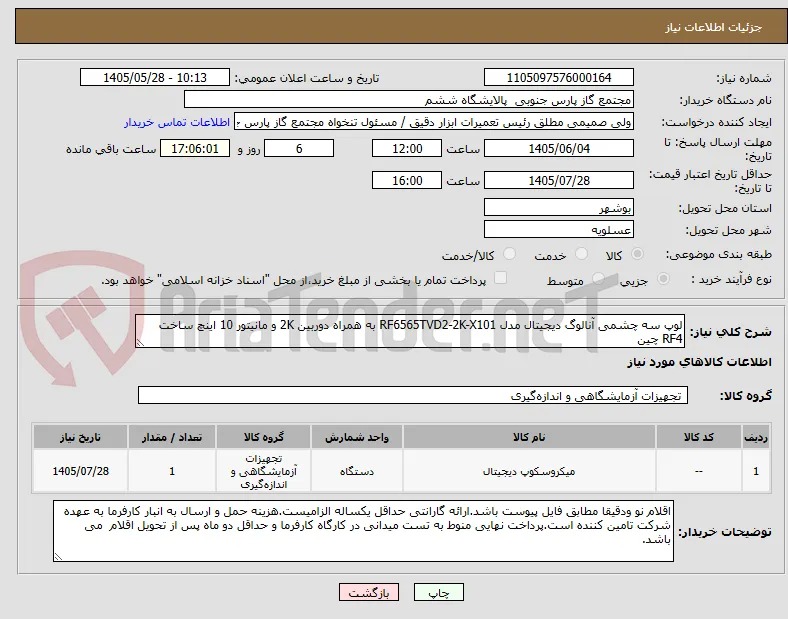Click the price validity date field 1405/07/28
Screen dimensions: 788x619
[558, 180]
